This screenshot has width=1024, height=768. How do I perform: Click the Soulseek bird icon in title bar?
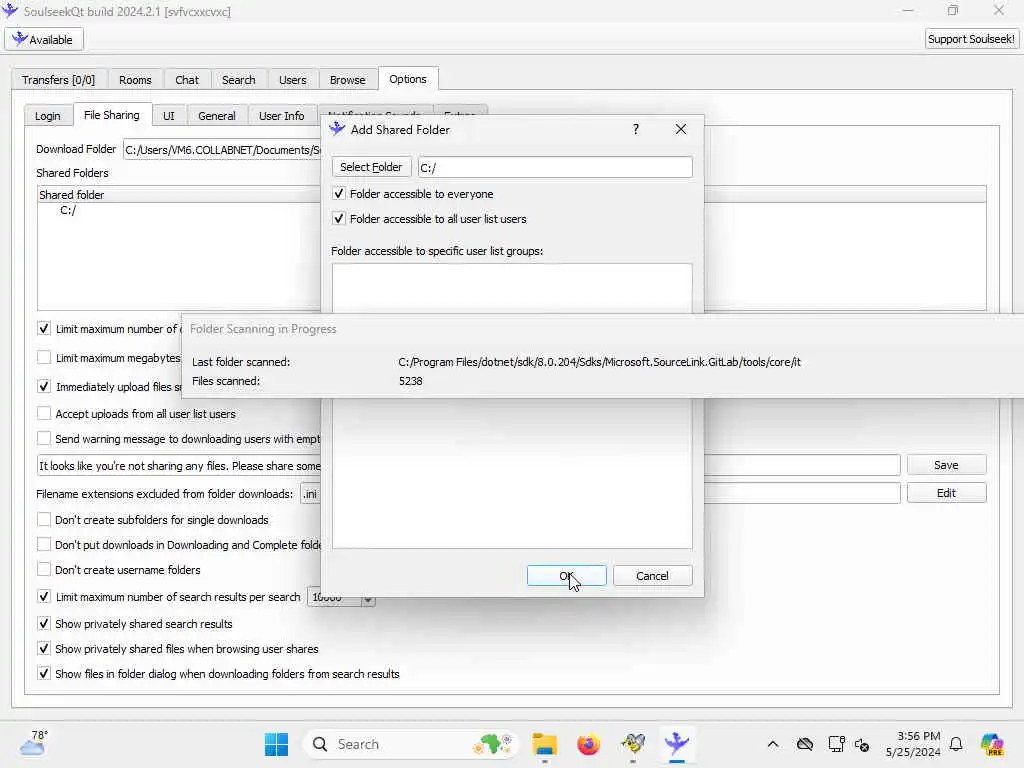tap(10, 10)
